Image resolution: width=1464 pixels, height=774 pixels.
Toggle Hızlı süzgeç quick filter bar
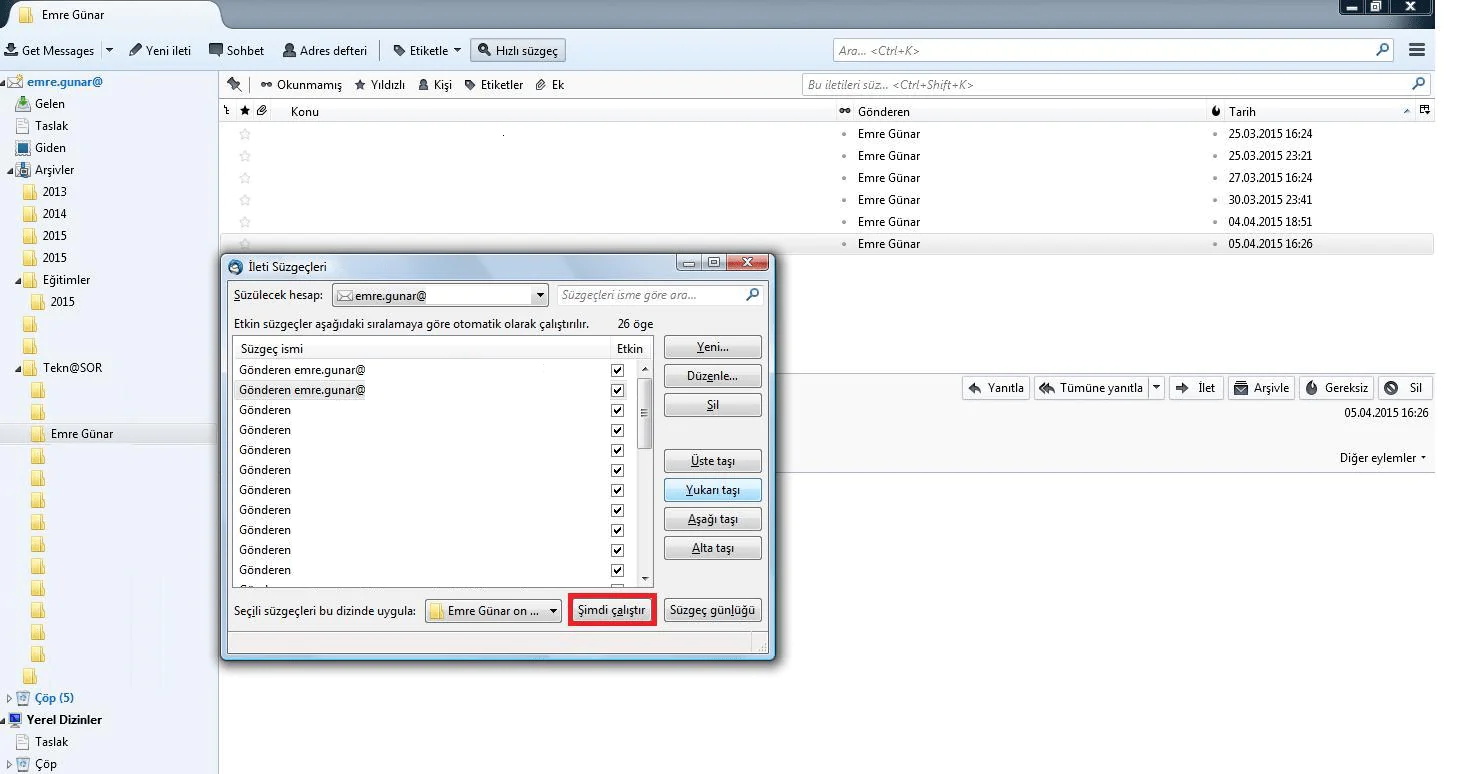(518, 50)
